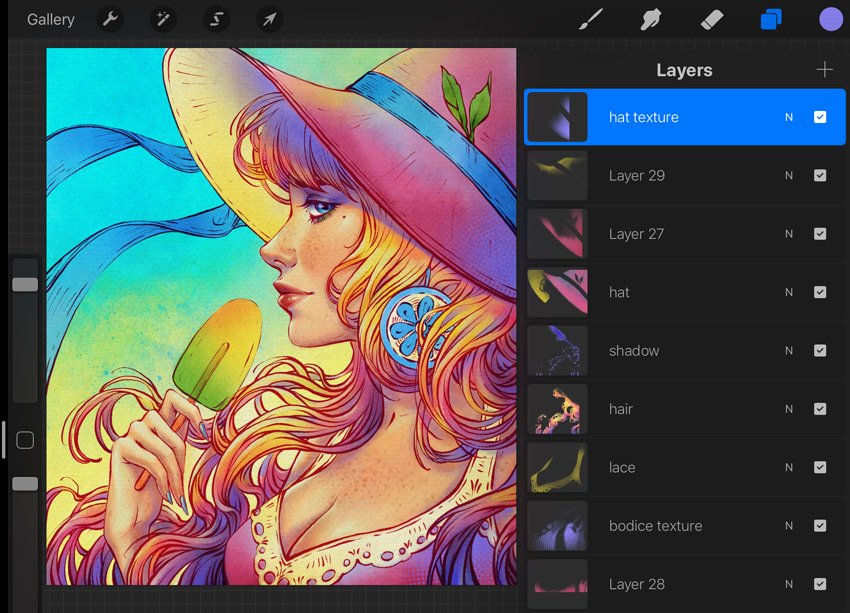The height and width of the screenshot is (613, 850).
Task: Click the Layer 29 thumbnail
Action: pos(557,176)
